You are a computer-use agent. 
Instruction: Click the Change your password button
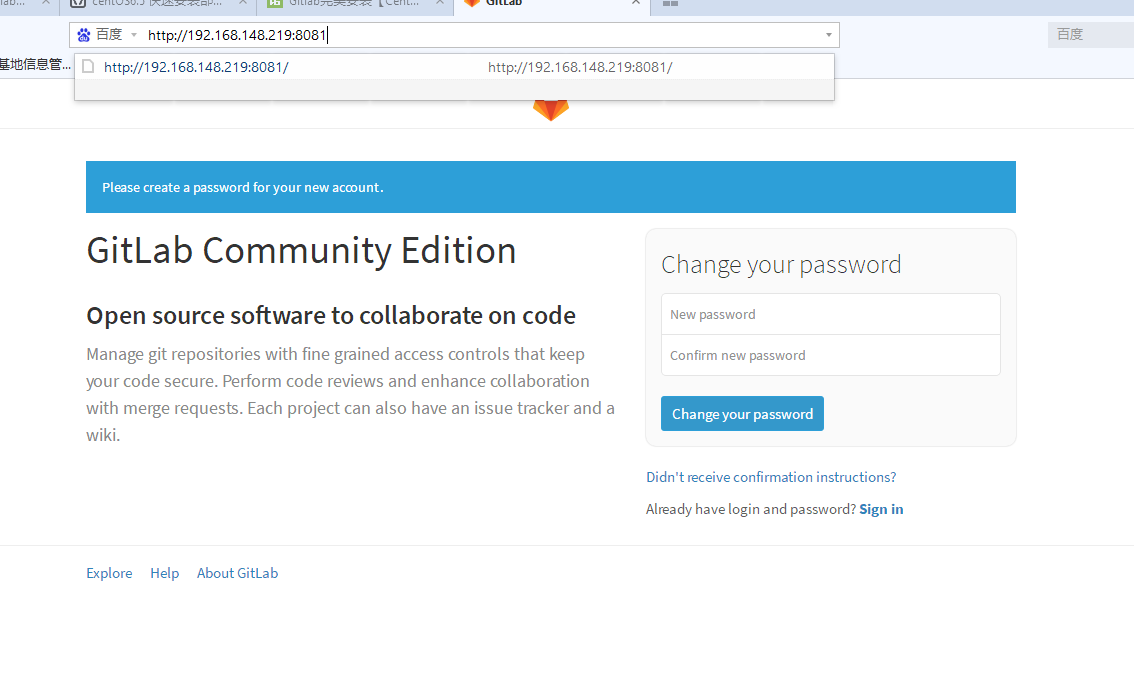742,414
